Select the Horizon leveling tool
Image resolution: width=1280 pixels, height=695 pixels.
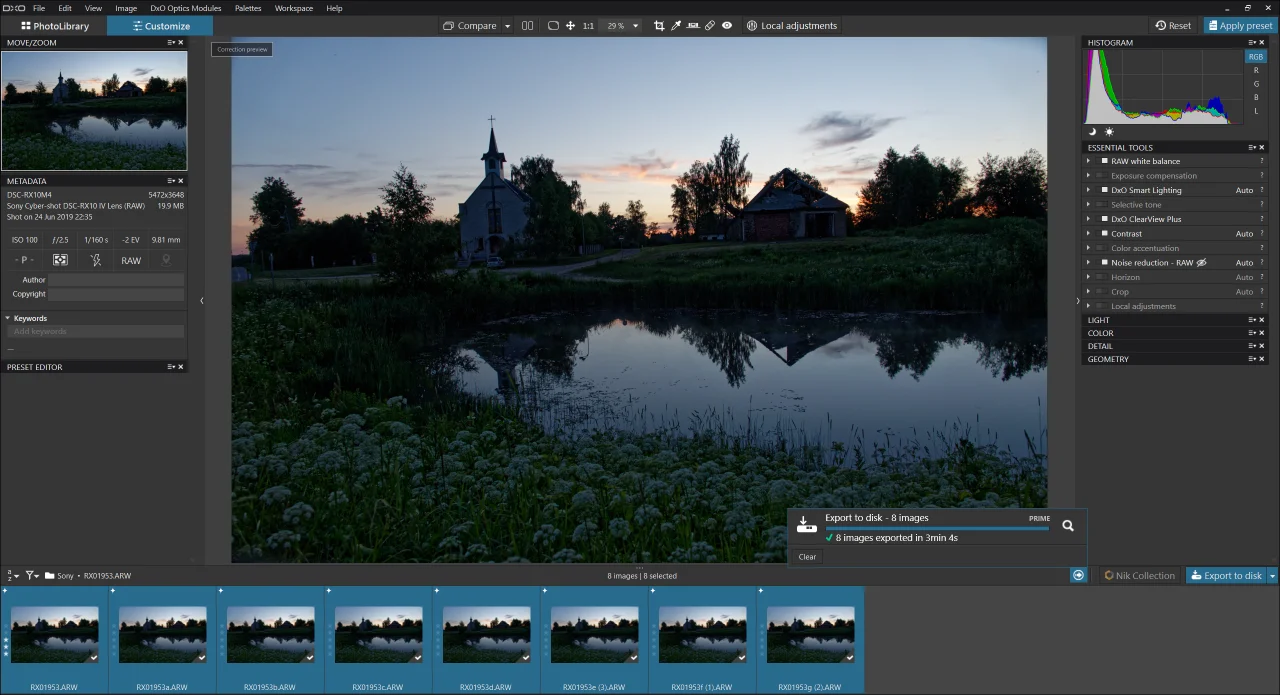(x=693, y=25)
